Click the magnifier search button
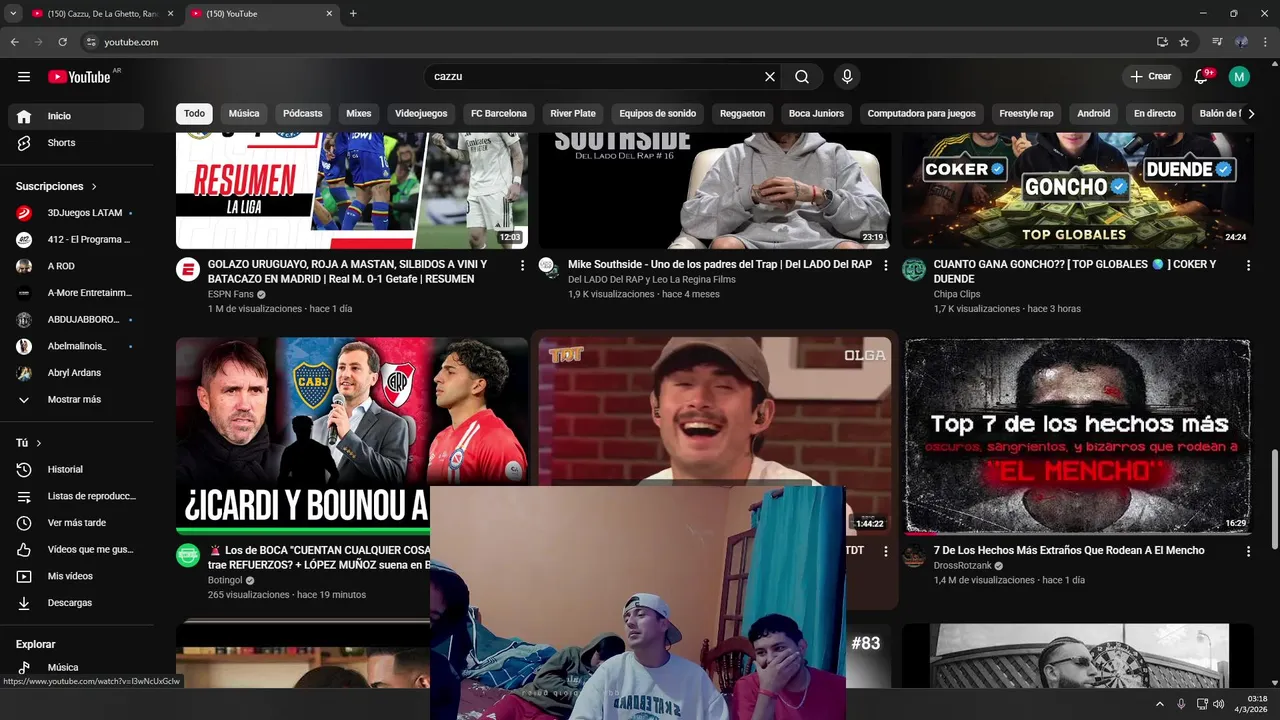 pos(802,76)
